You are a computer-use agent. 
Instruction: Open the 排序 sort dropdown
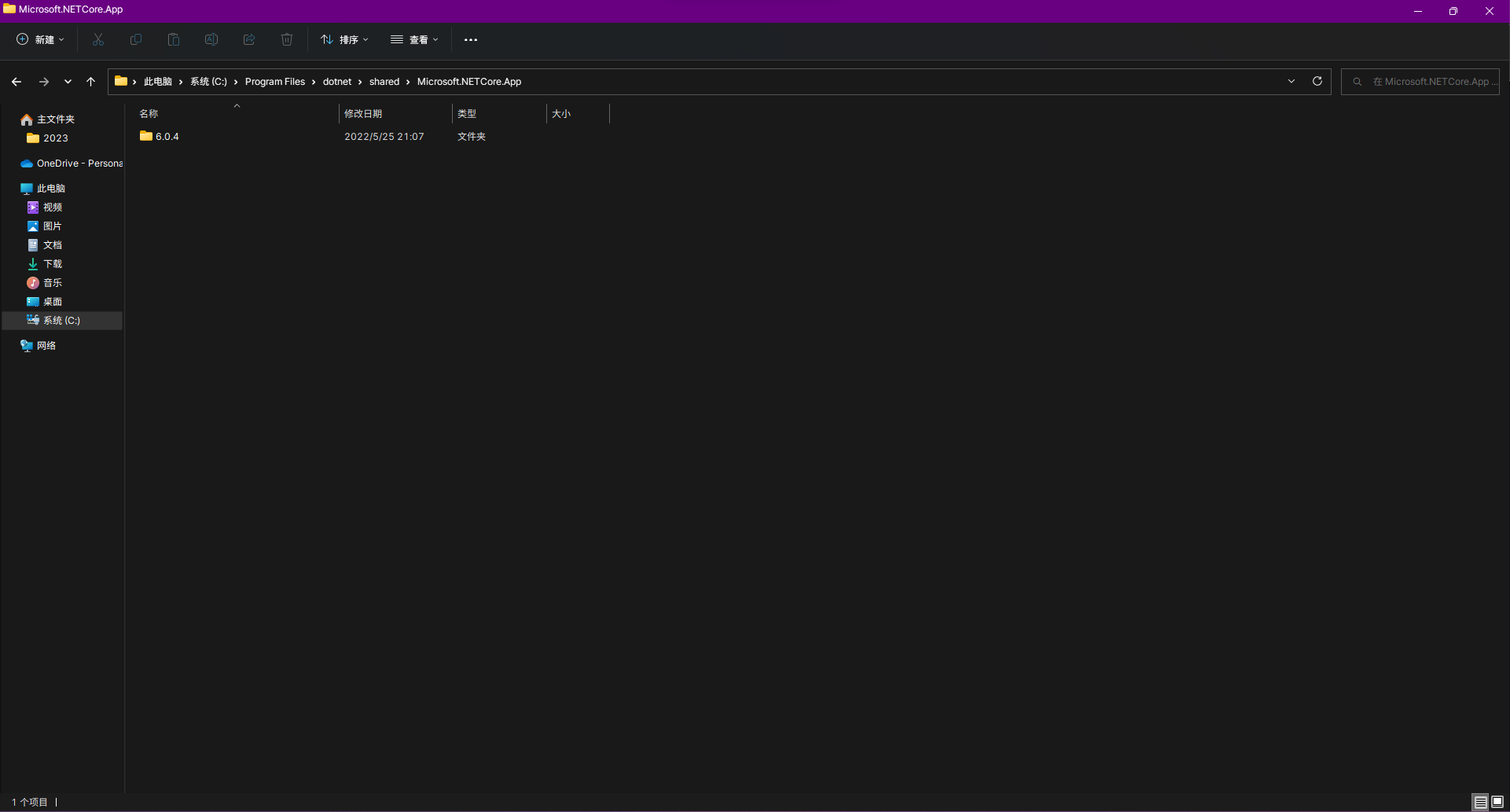coord(344,39)
